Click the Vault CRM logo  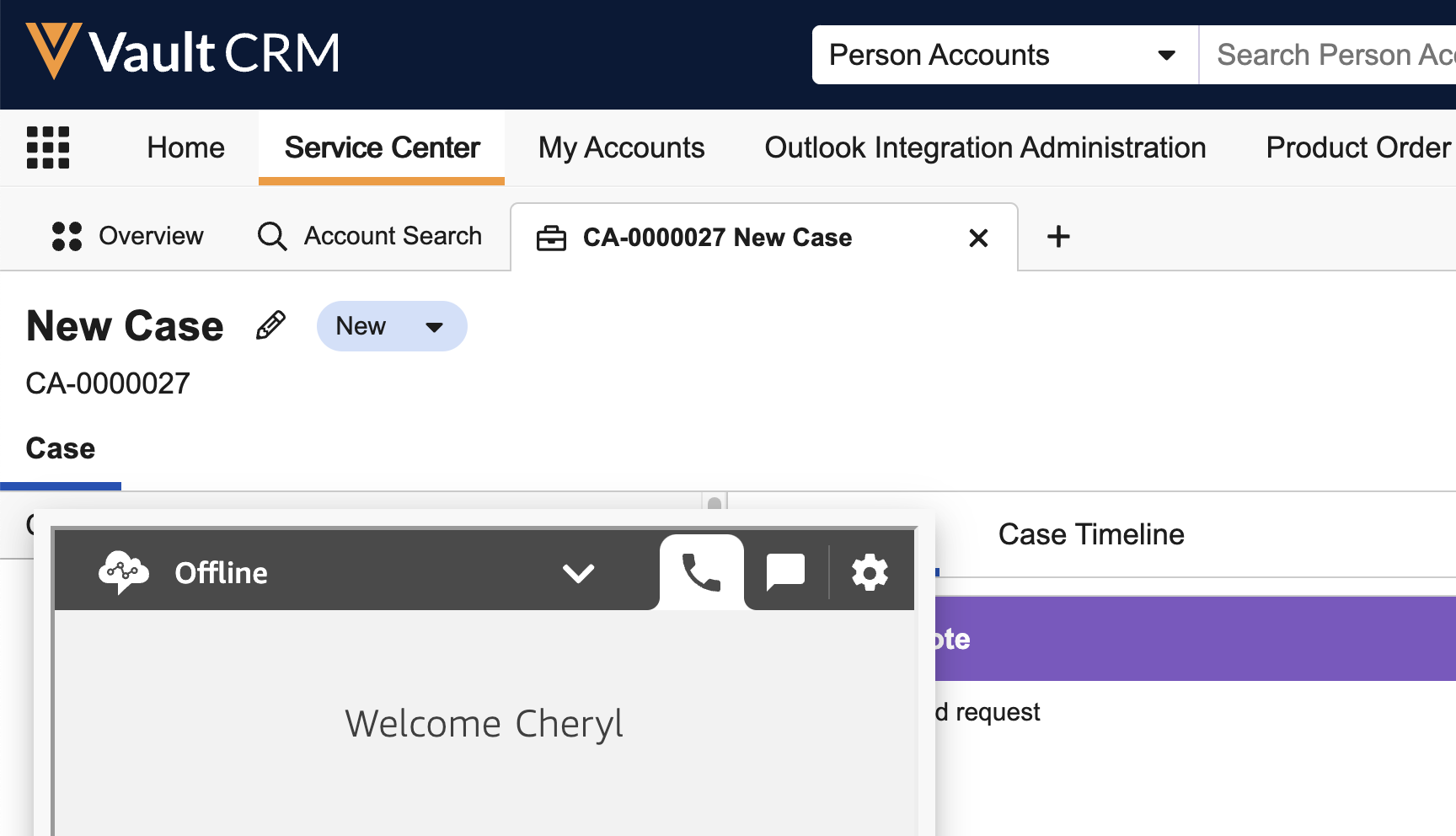pyautogui.click(x=182, y=52)
